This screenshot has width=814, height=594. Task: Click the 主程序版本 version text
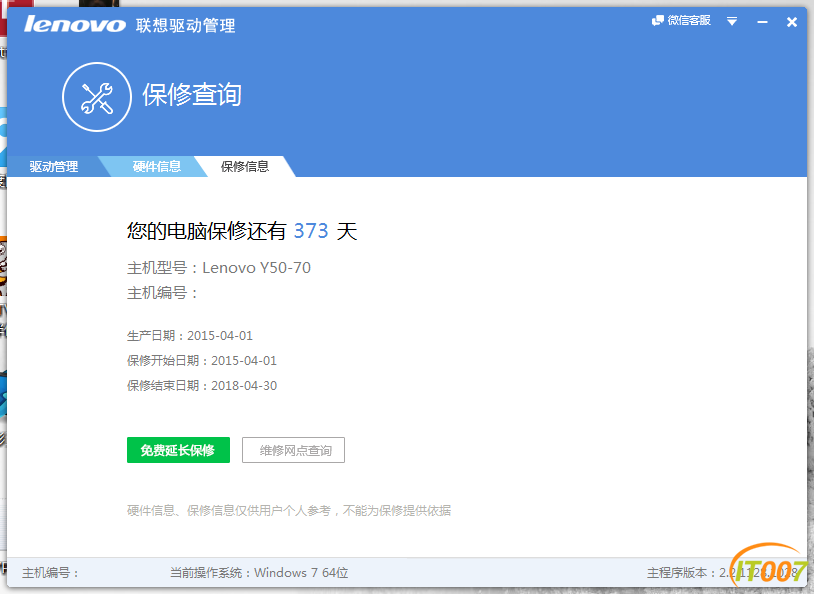(723, 573)
